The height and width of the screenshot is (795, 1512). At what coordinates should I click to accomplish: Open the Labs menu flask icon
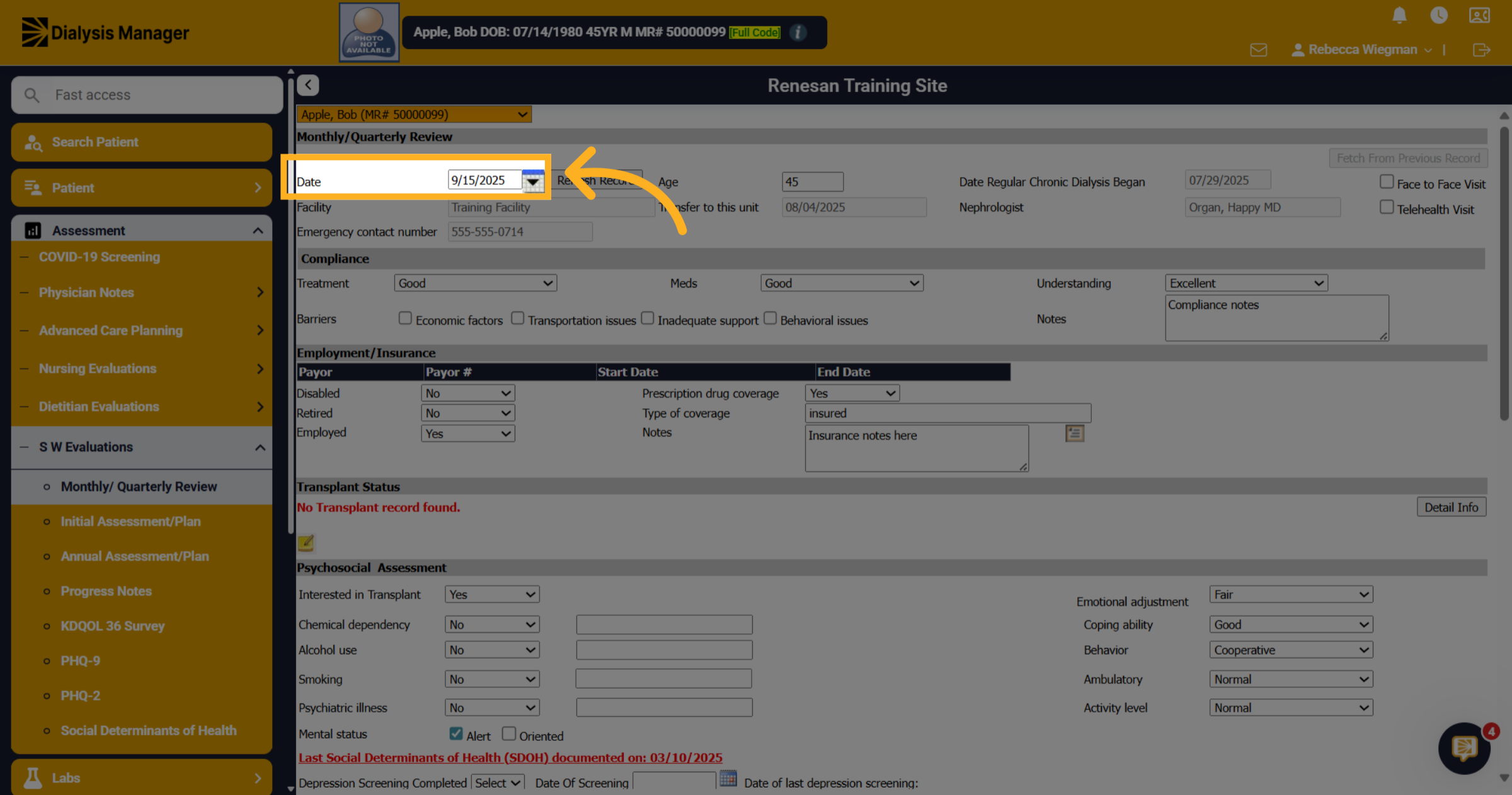pyautogui.click(x=33, y=778)
